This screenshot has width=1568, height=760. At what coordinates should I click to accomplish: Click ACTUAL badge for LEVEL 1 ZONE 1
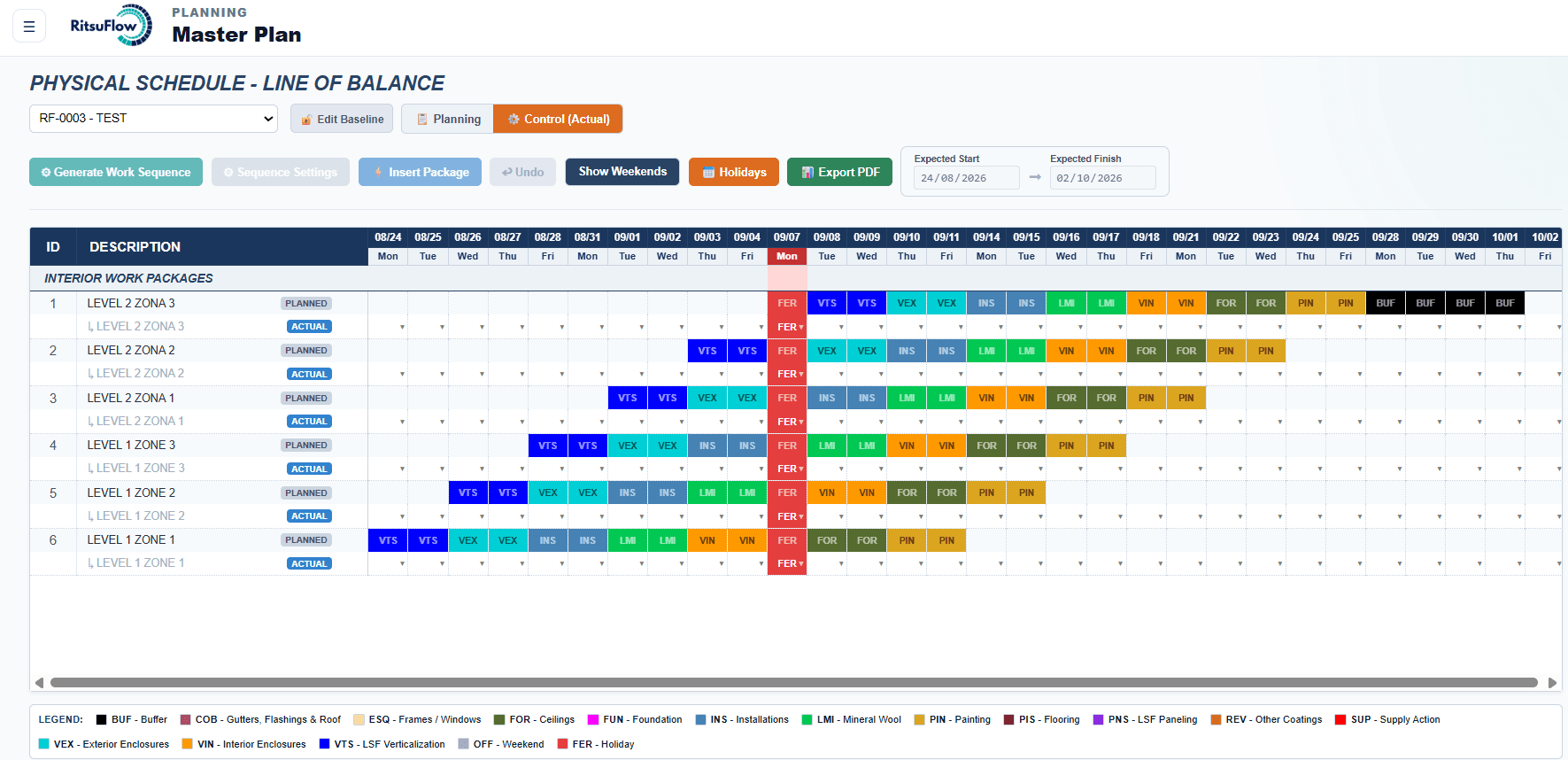point(309,563)
